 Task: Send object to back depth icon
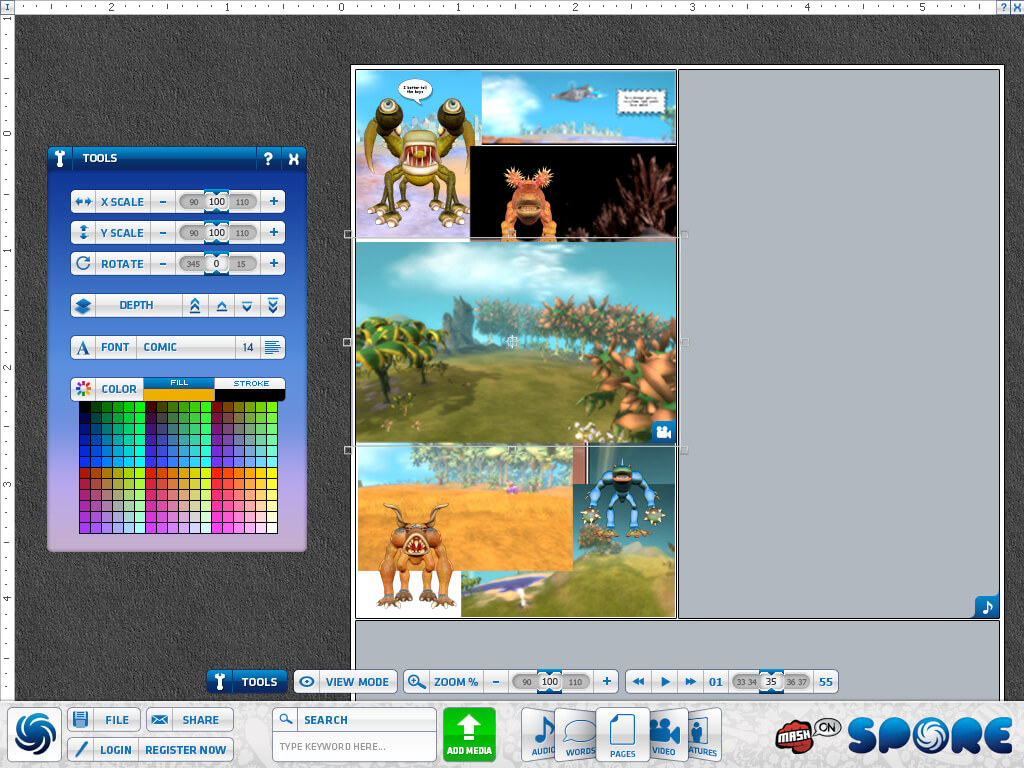[x=272, y=306]
